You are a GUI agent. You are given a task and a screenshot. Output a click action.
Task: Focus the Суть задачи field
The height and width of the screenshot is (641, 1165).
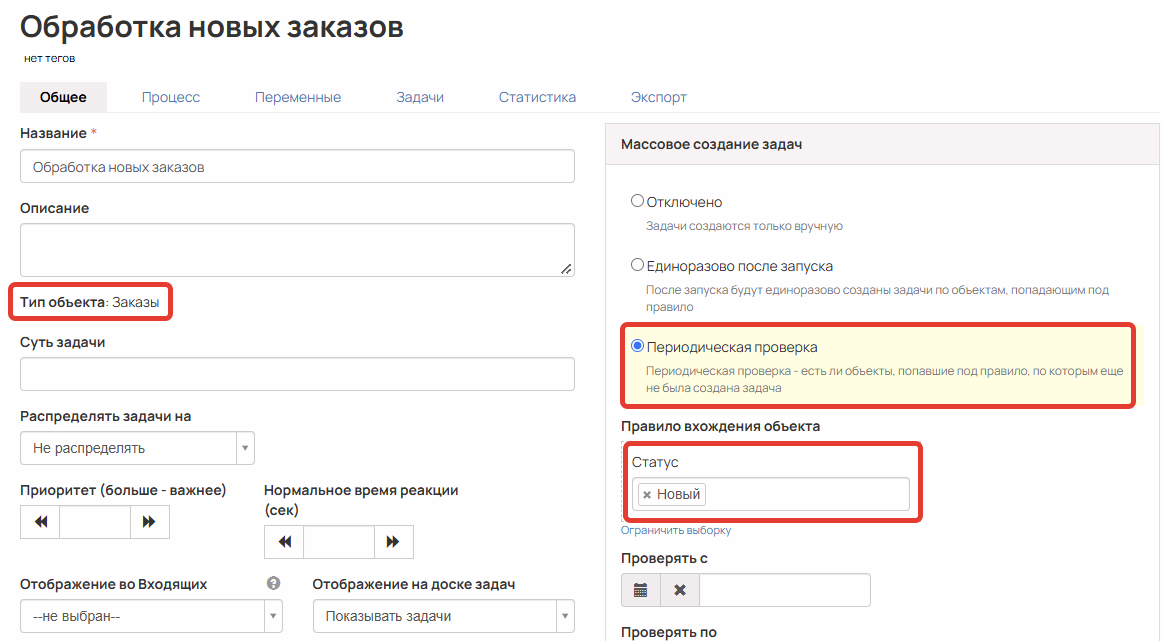(297, 374)
